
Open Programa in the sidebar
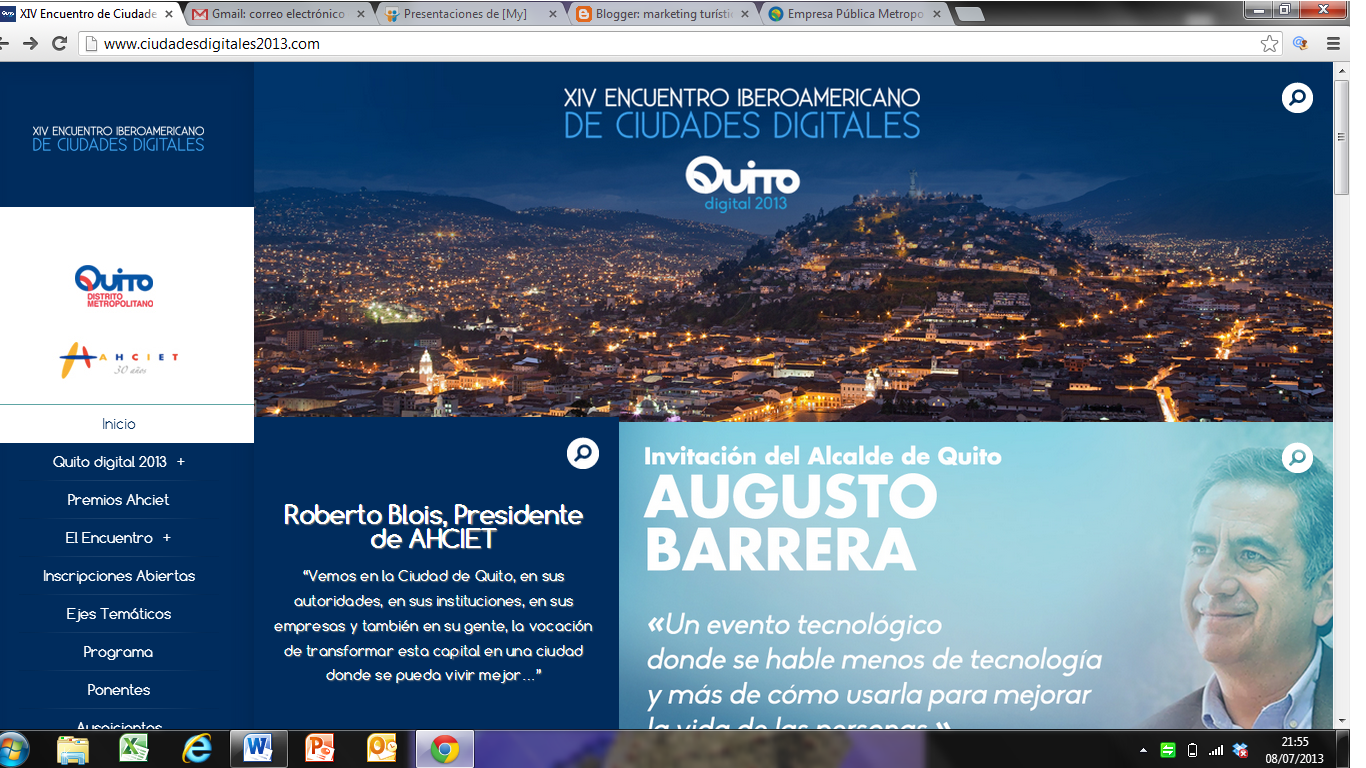click(x=118, y=652)
